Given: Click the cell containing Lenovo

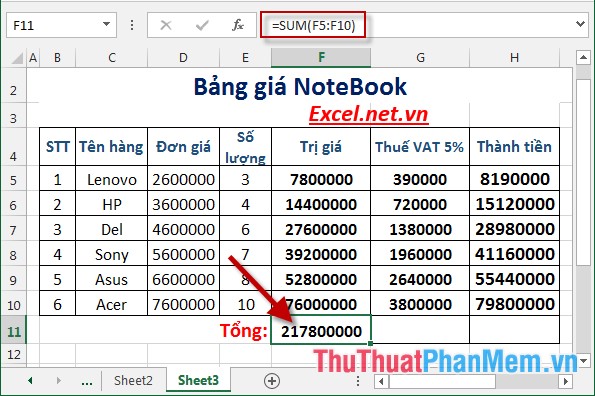Looking at the screenshot, I should pyautogui.click(x=112, y=179).
